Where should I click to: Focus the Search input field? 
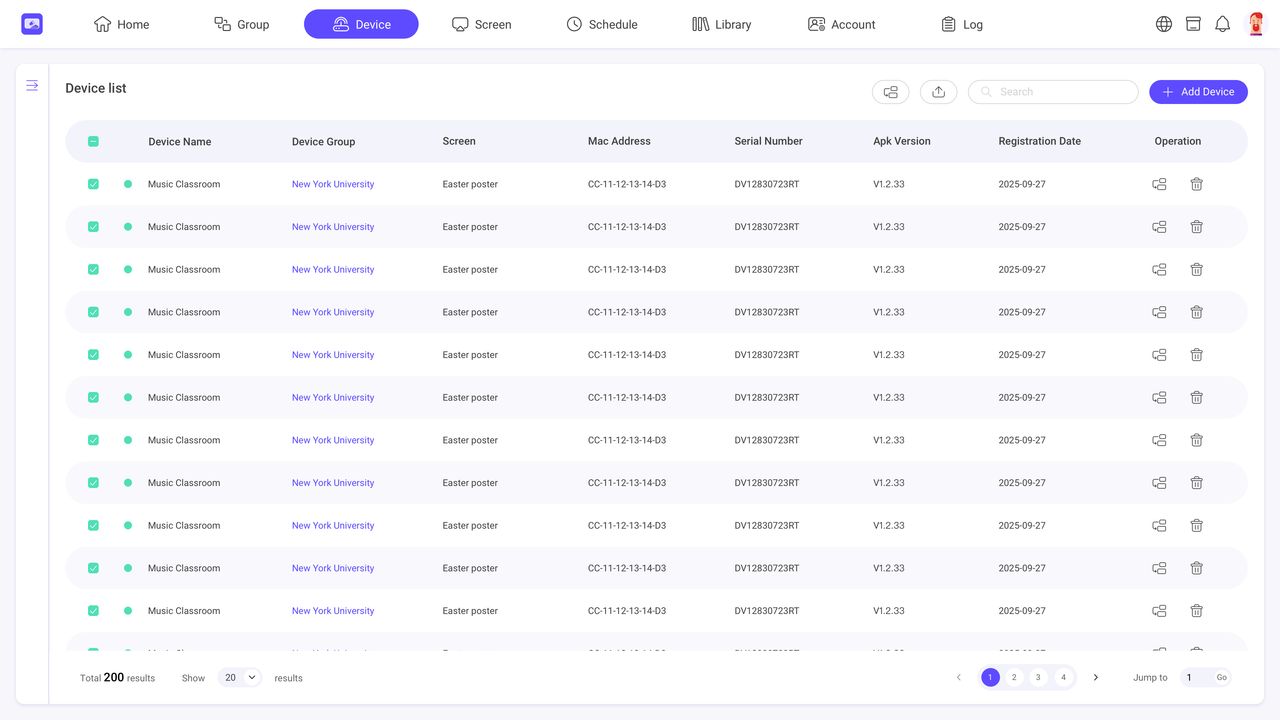(1053, 92)
